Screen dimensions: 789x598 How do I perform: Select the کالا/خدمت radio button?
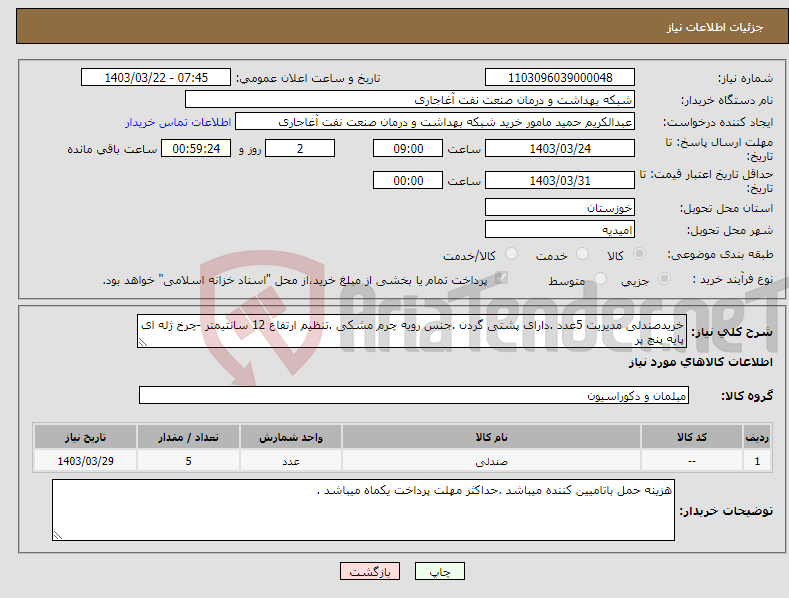[x=511, y=254]
